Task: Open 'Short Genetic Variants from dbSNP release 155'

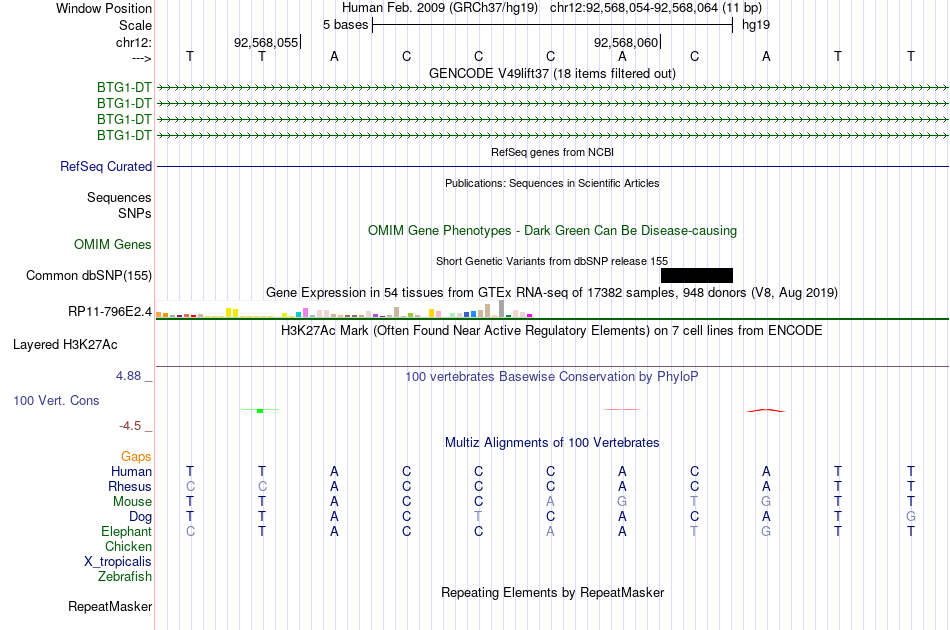Action: [x=552, y=261]
